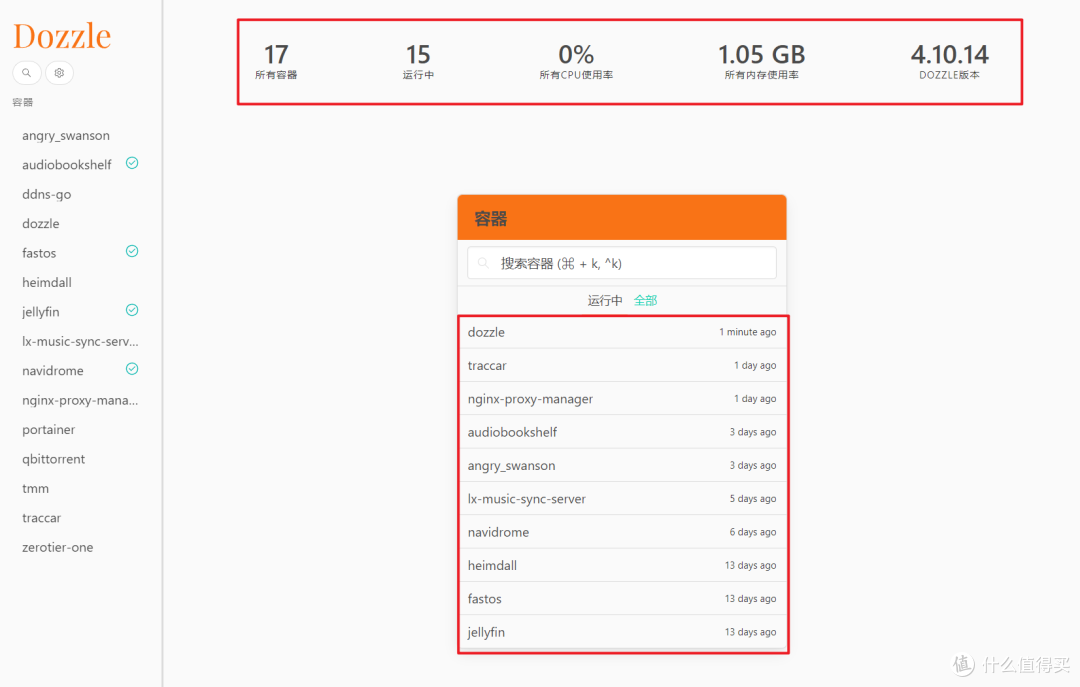Click the health check badge next to fastos
The width and height of the screenshot is (1080, 687).
[x=131, y=252]
